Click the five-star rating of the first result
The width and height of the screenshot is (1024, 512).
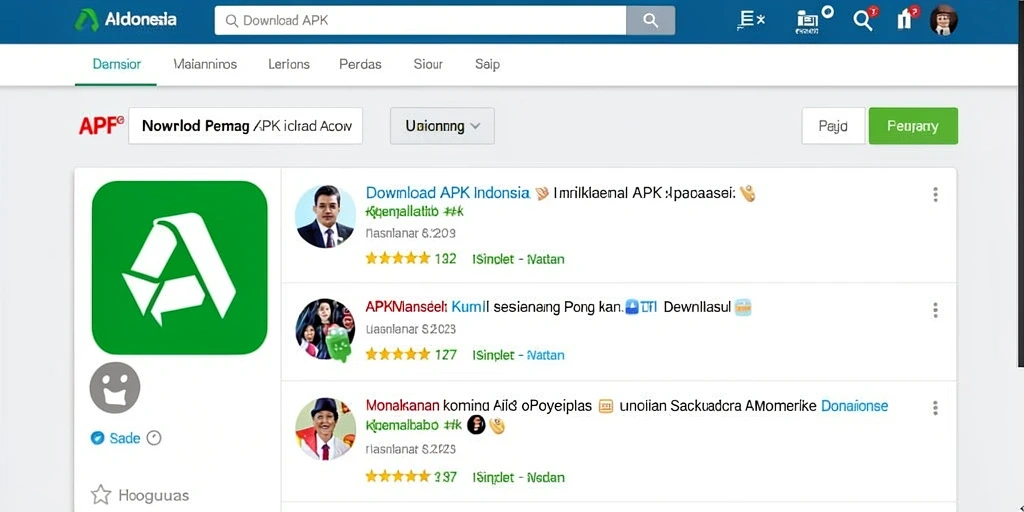click(398, 259)
